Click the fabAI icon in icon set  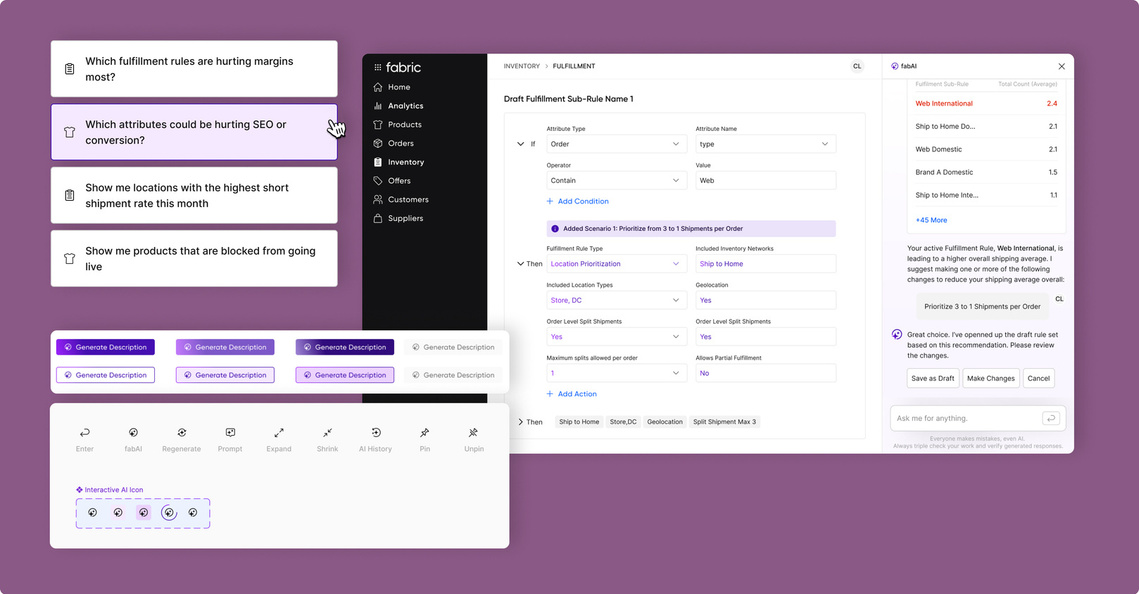pyautogui.click(x=133, y=433)
